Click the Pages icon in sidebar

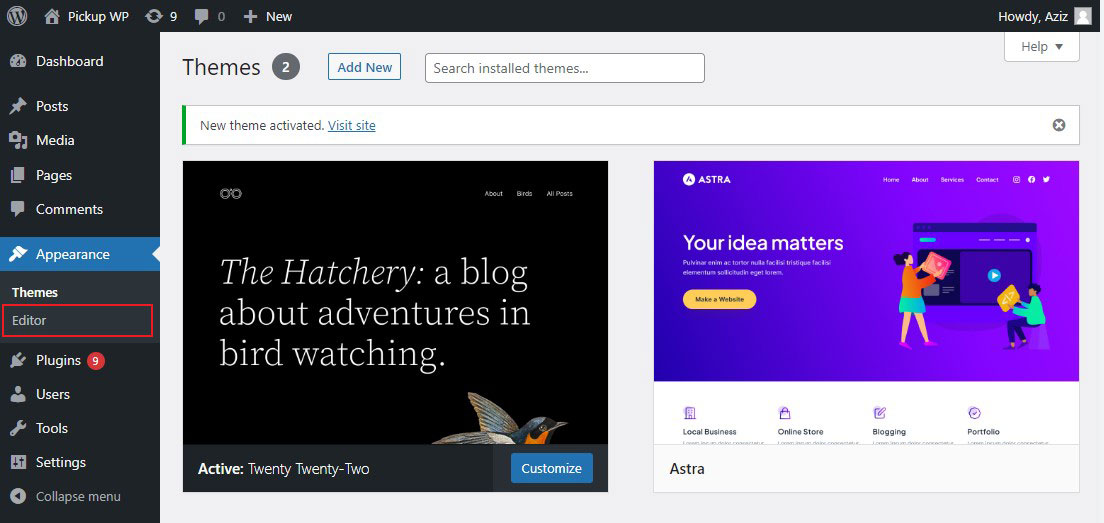pos(18,175)
